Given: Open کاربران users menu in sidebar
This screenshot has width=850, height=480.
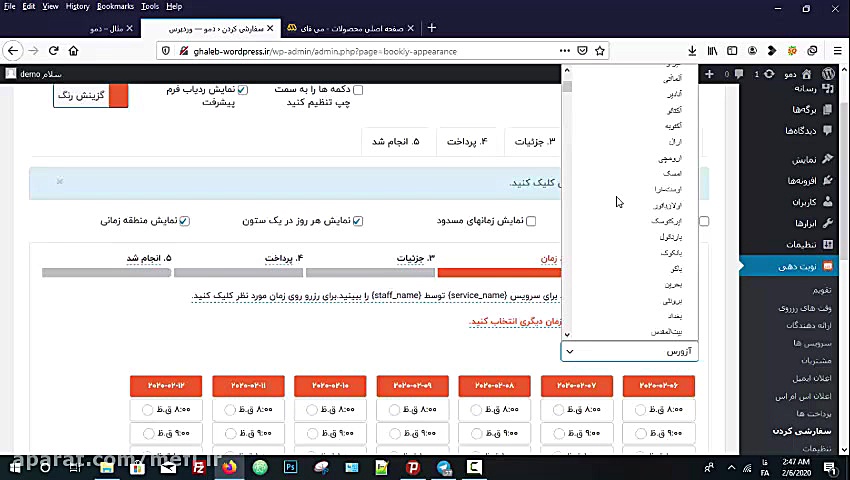Looking at the screenshot, I should tap(812, 202).
